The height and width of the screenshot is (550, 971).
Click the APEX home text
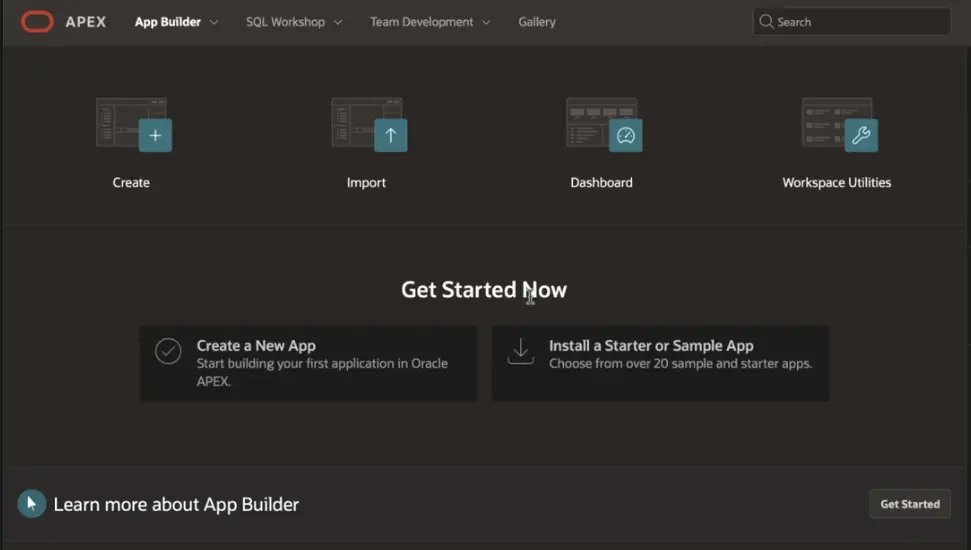85,22
